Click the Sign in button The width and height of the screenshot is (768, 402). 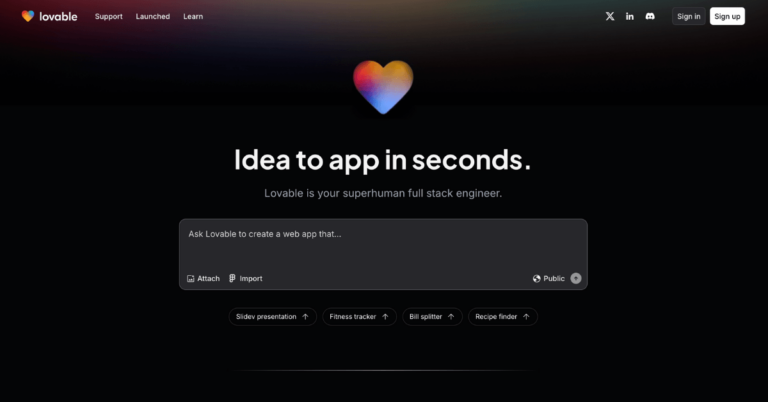689,16
